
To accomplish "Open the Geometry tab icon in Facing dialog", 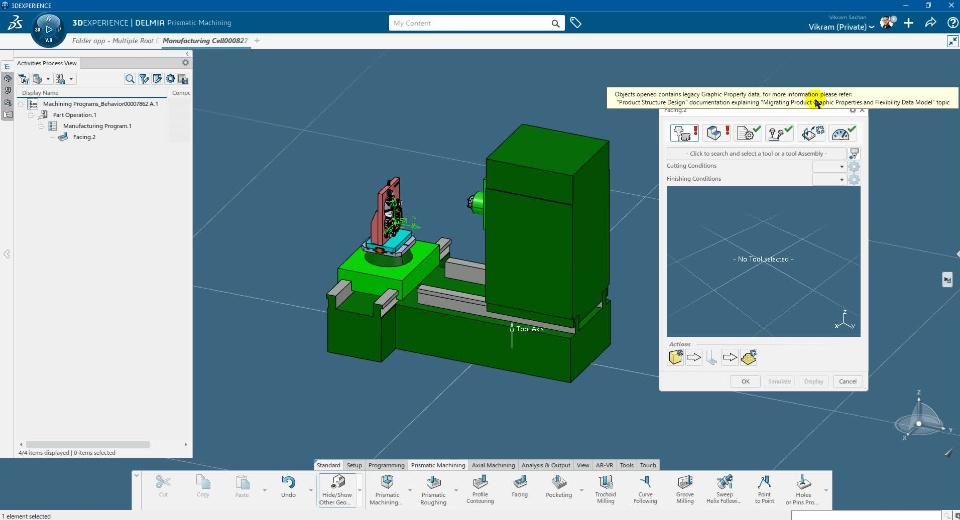I will 716,133.
